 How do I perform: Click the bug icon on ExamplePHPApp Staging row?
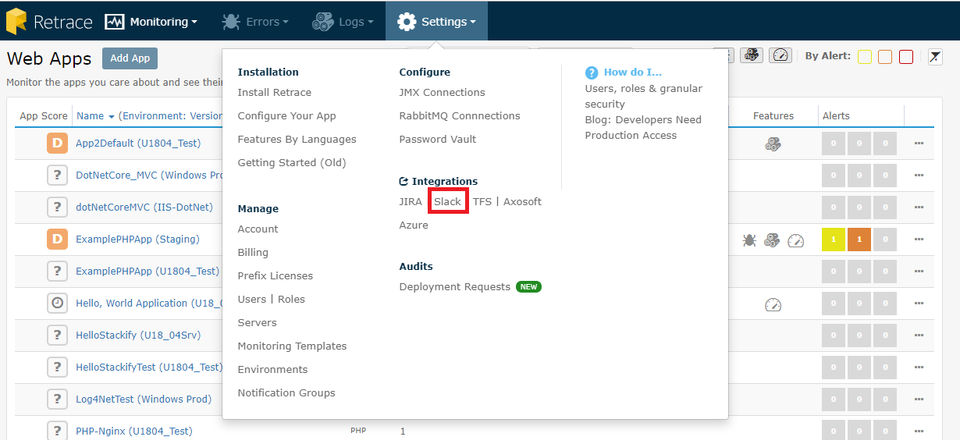pyautogui.click(x=750, y=240)
